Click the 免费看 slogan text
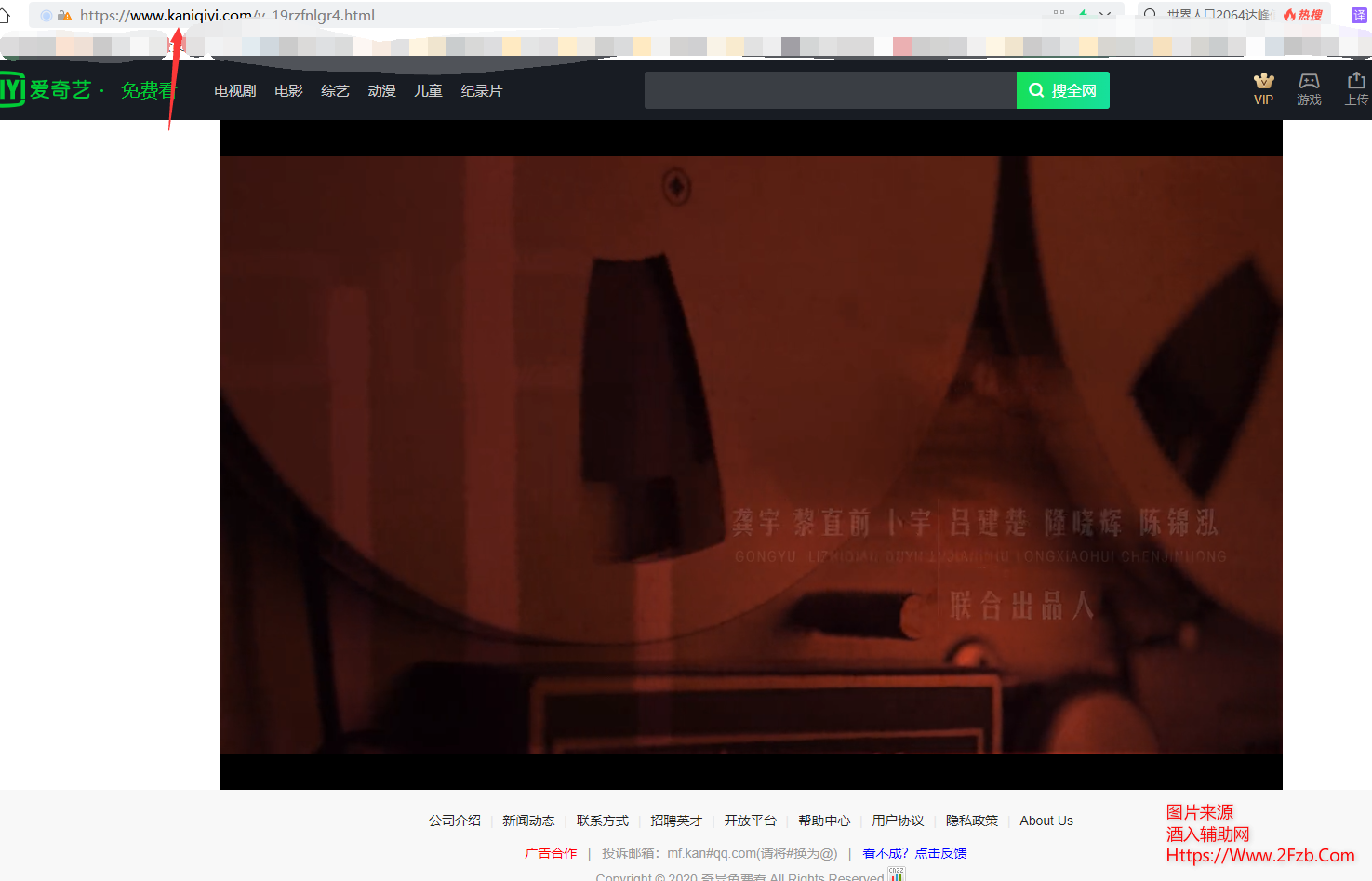The width and height of the screenshot is (1372, 881). click(148, 90)
